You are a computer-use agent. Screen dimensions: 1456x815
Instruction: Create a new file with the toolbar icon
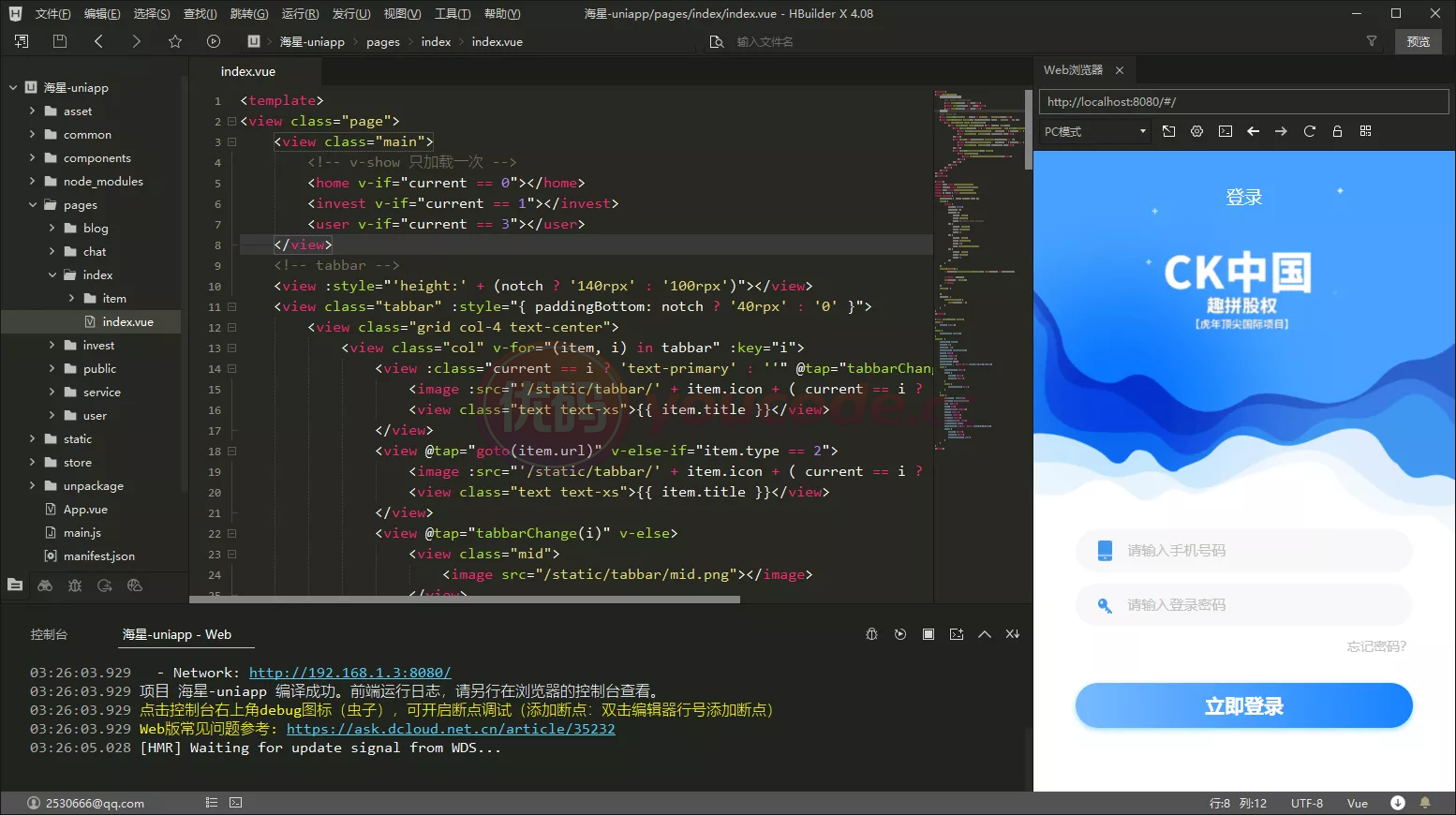22,41
